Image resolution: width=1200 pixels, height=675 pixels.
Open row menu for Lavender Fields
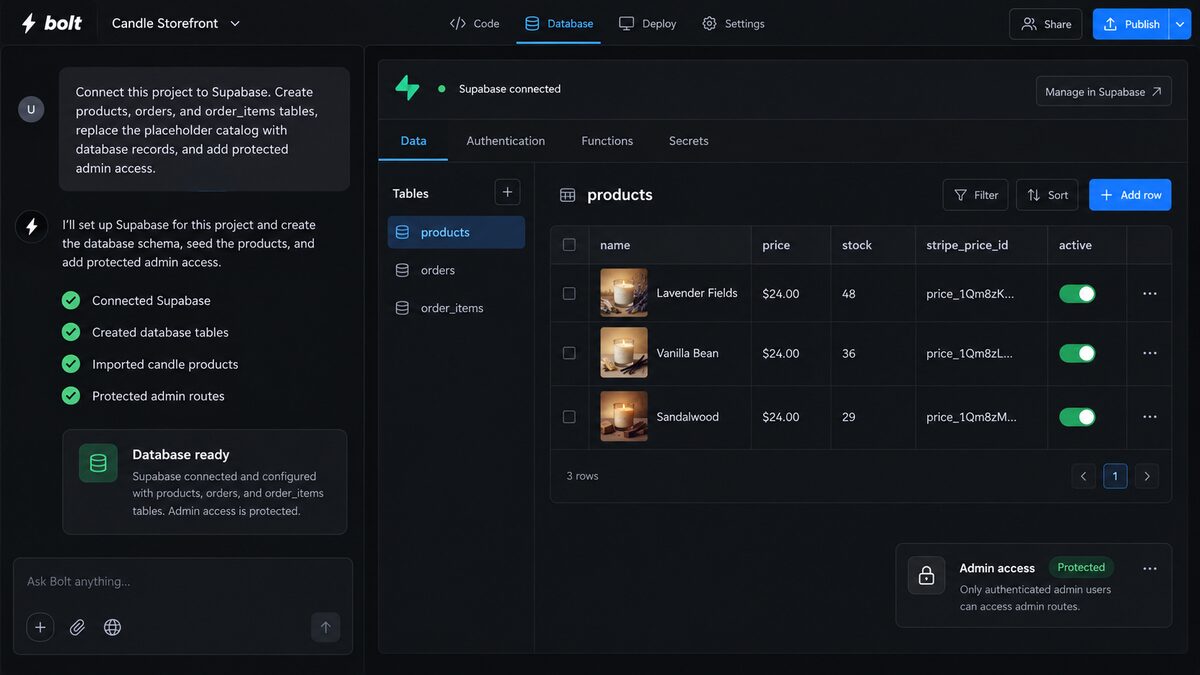point(1149,293)
